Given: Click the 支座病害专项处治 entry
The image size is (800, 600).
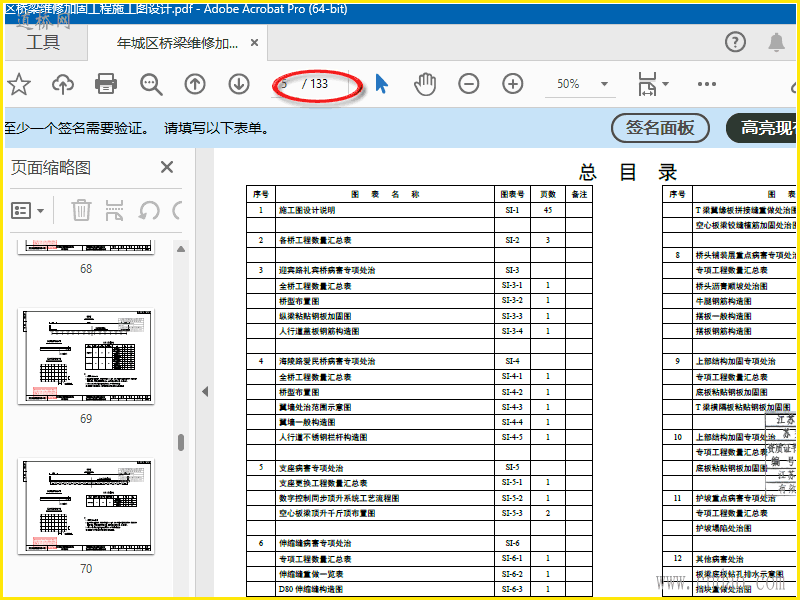Looking at the screenshot, I should 311,468.
